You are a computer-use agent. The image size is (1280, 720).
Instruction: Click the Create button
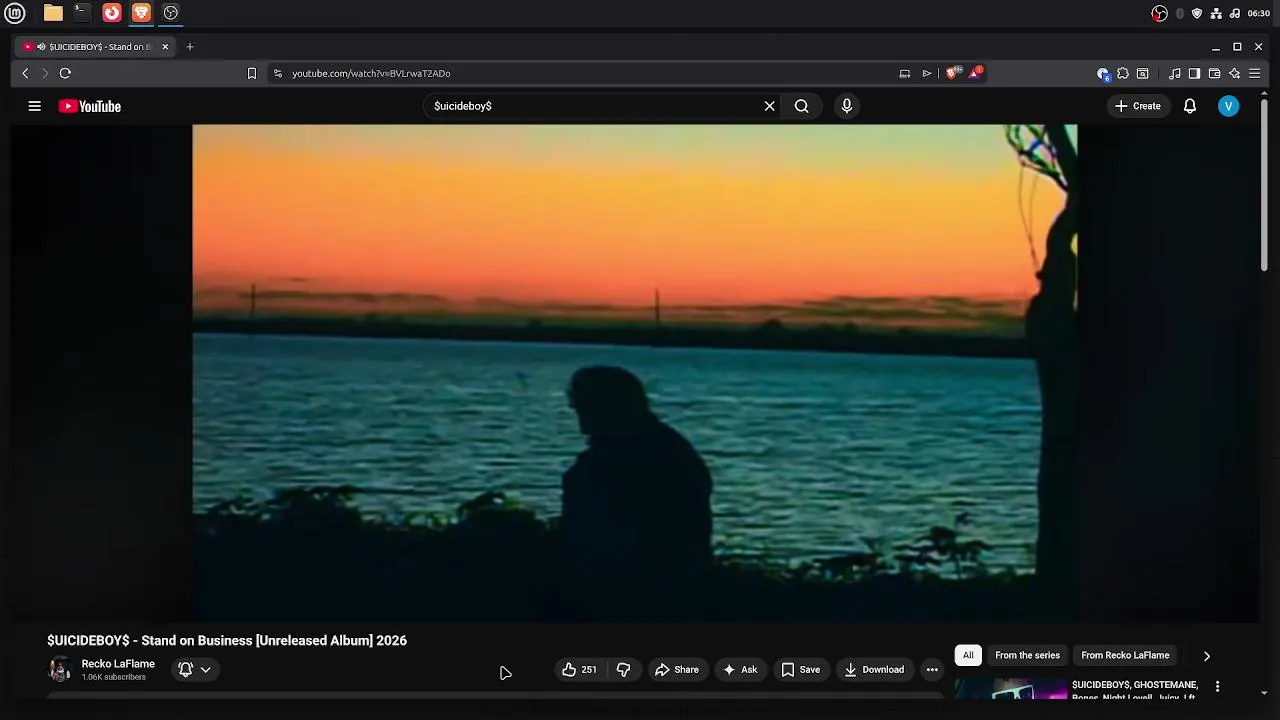click(x=1138, y=106)
